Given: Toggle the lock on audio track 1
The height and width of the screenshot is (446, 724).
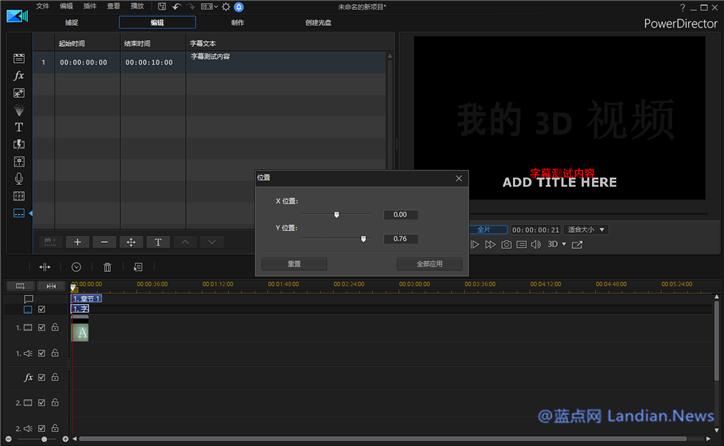Looking at the screenshot, I should 55,353.
